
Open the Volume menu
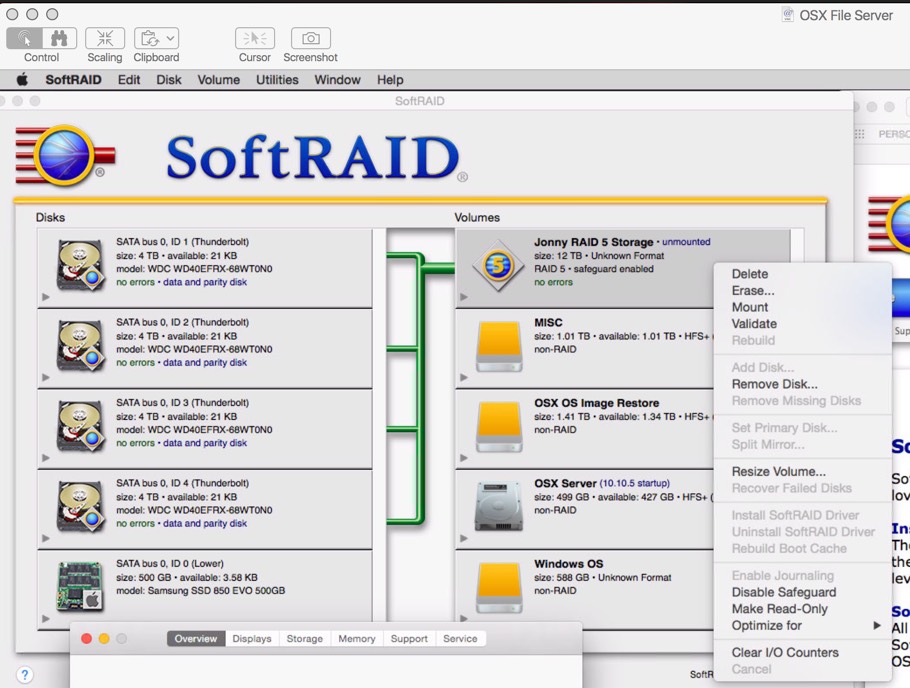click(219, 80)
